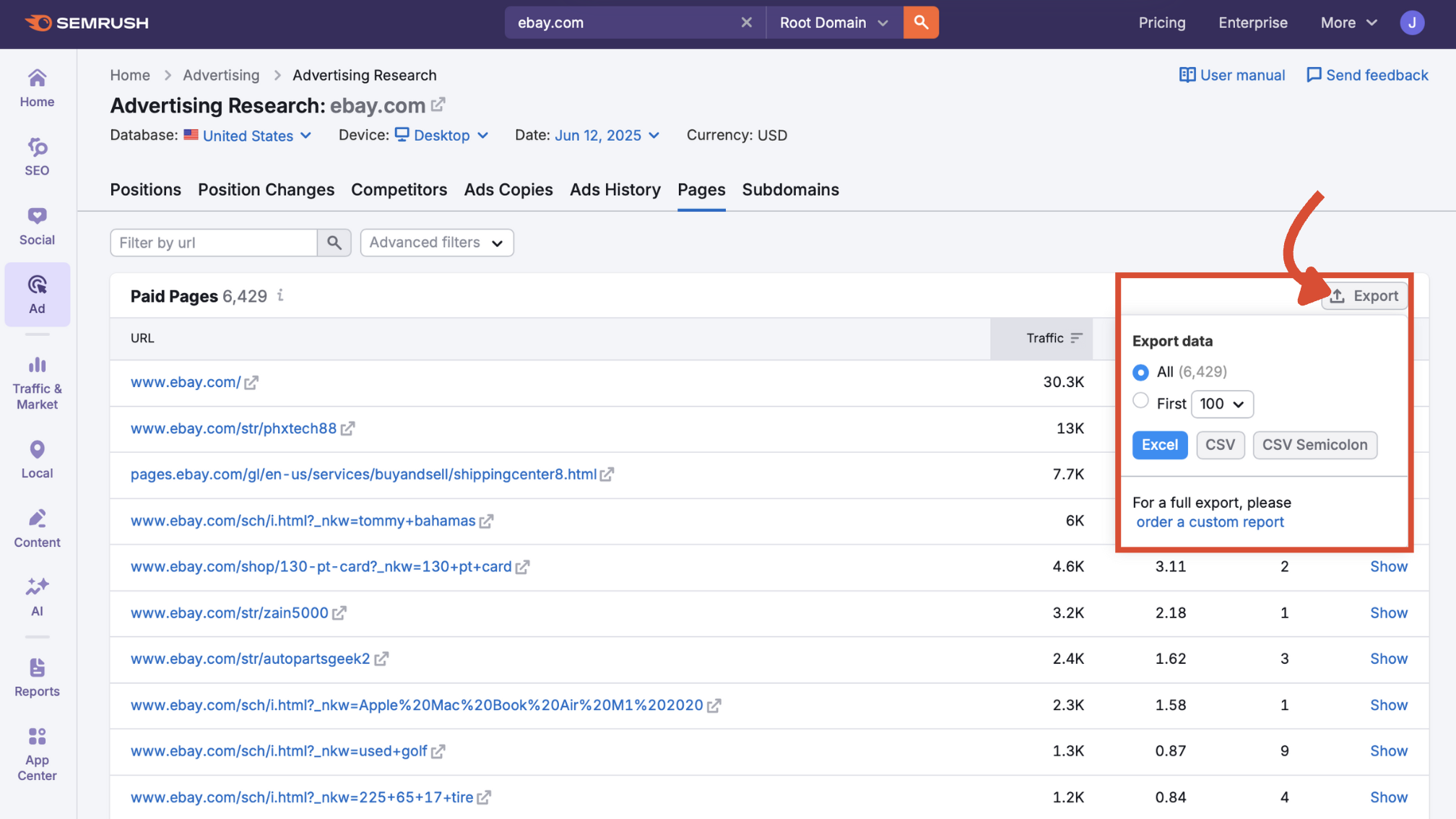Open the App Center
Image resolution: width=1456 pixels, height=819 pixels.
(x=37, y=751)
